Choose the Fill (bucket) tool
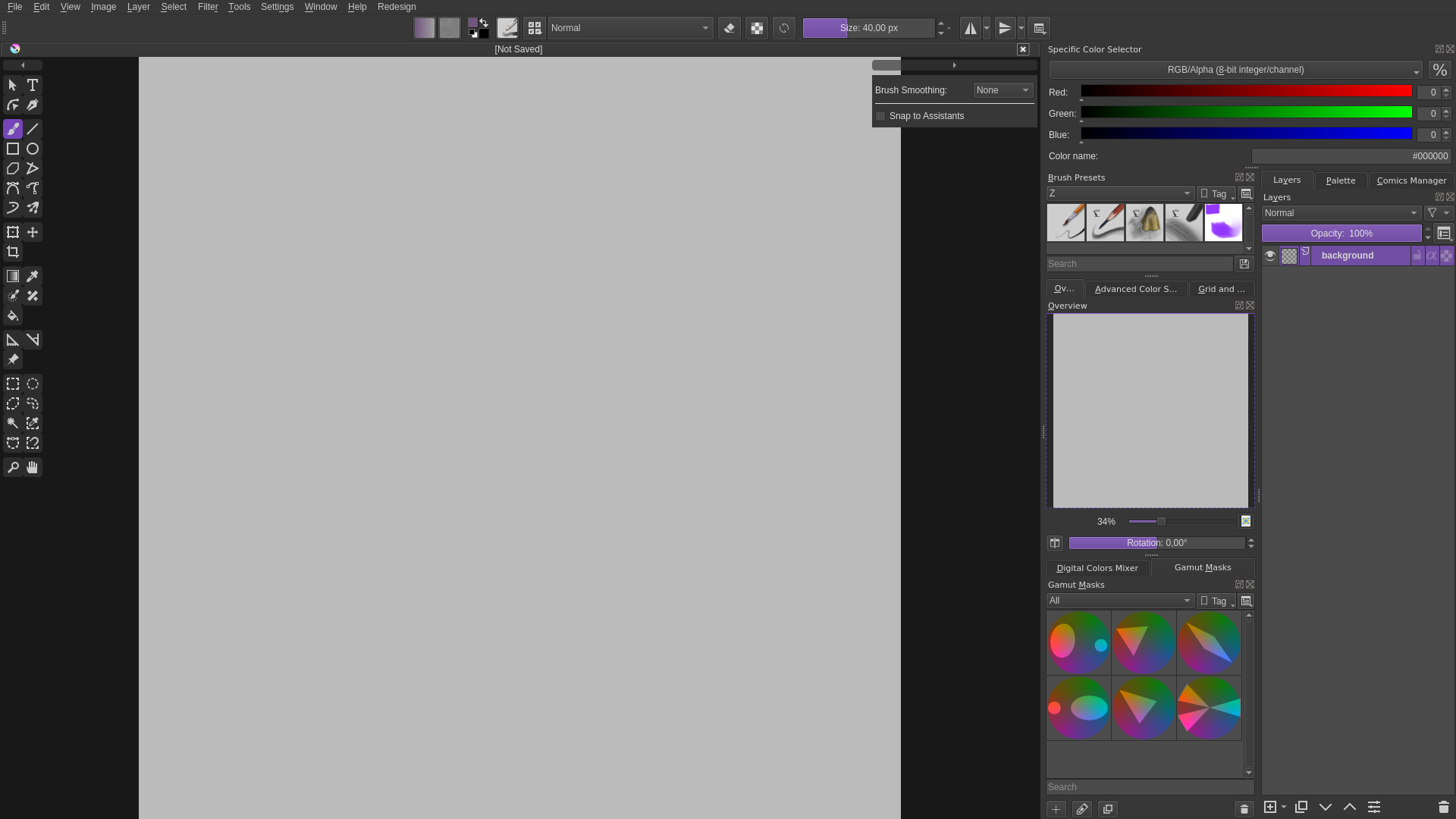The width and height of the screenshot is (1456, 819). click(13, 315)
